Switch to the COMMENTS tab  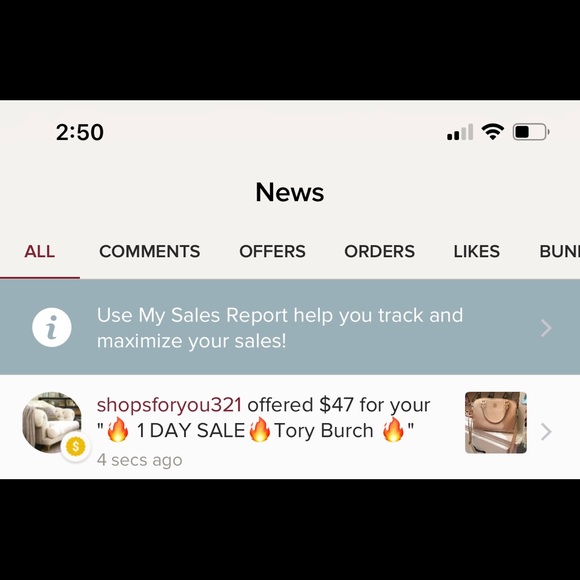click(x=149, y=252)
